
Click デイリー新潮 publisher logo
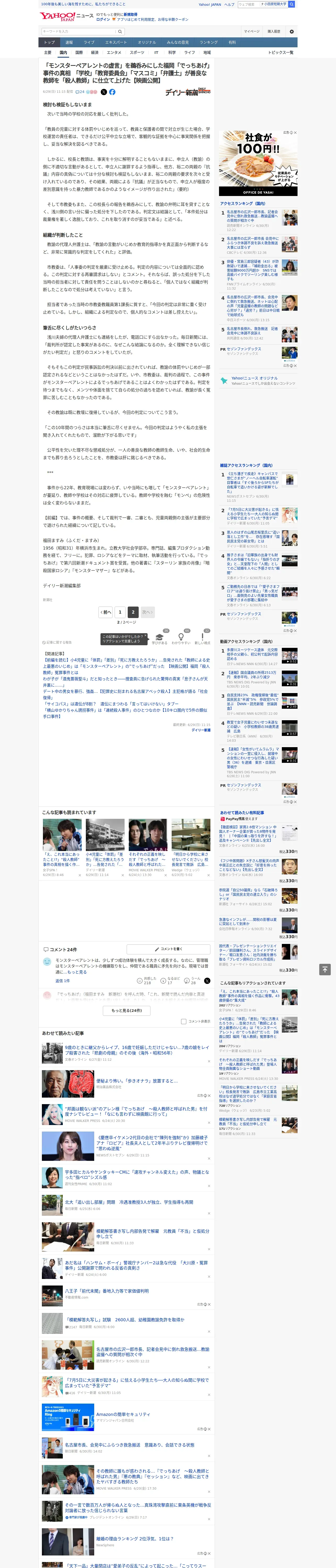pyautogui.click(x=188, y=92)
